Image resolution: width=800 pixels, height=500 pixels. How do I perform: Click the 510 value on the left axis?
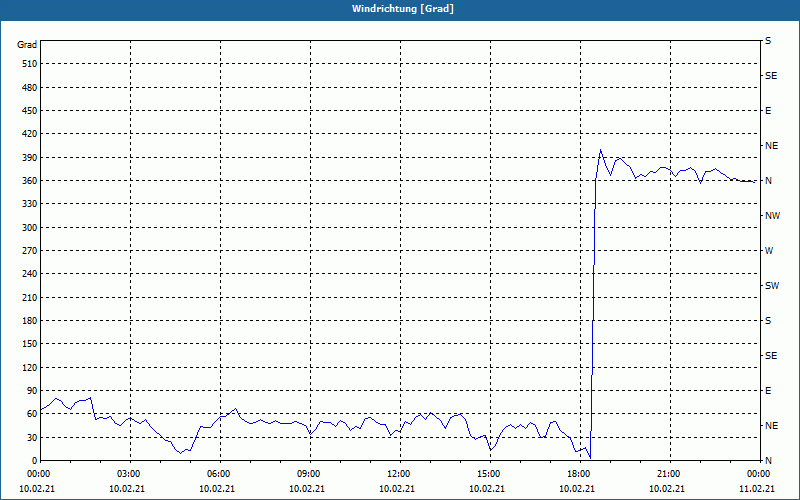pyautogui.click(x=29, y=64)
